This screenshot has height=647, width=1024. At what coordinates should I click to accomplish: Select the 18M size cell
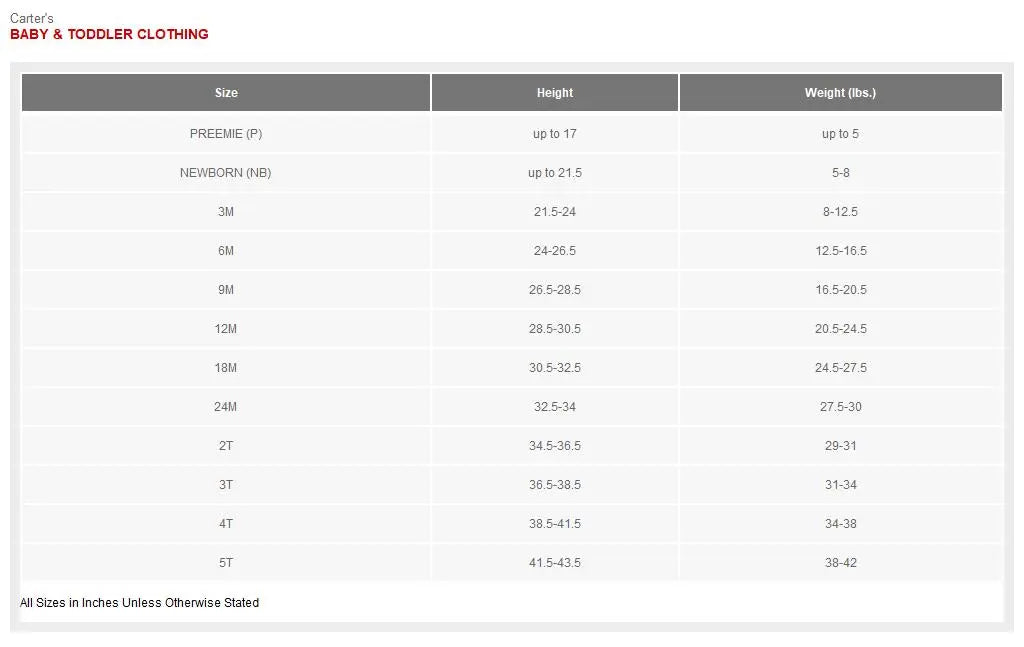(226, 368)
